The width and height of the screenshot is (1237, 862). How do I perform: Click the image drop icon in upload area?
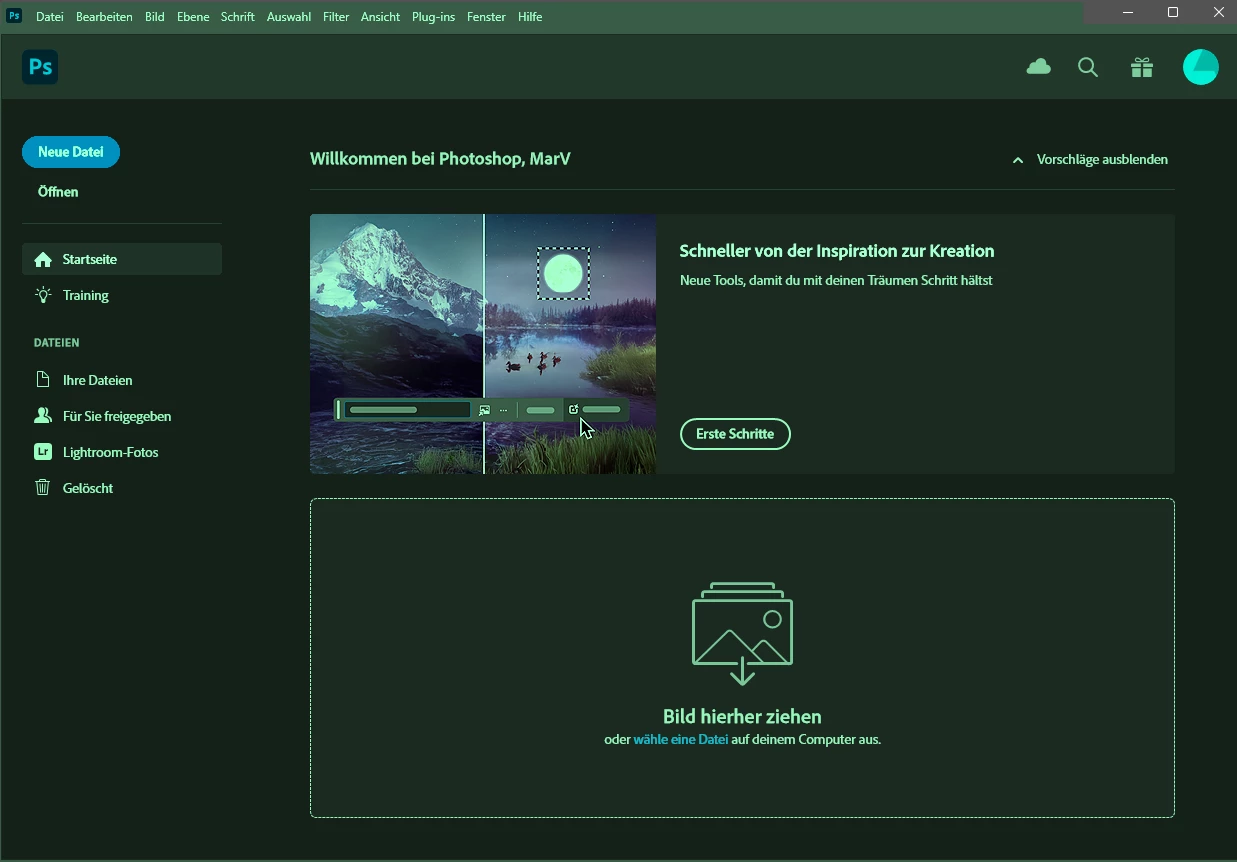tap(742, 633)
